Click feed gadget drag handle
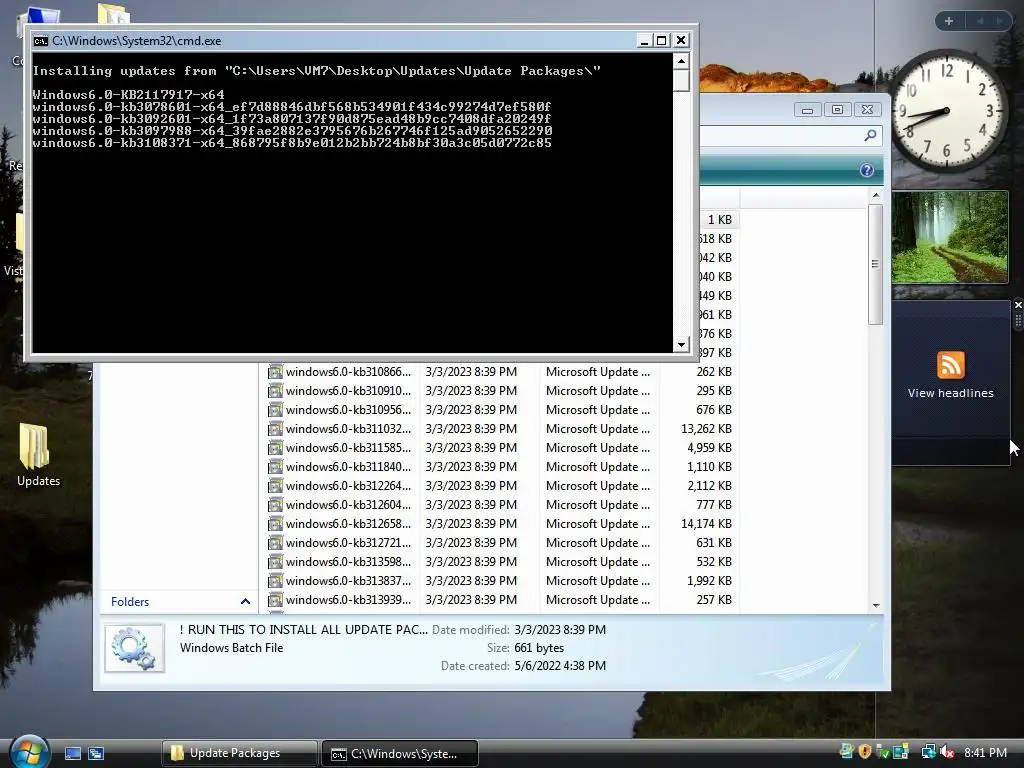1024x768 pixels. (x=1017, y=321)
